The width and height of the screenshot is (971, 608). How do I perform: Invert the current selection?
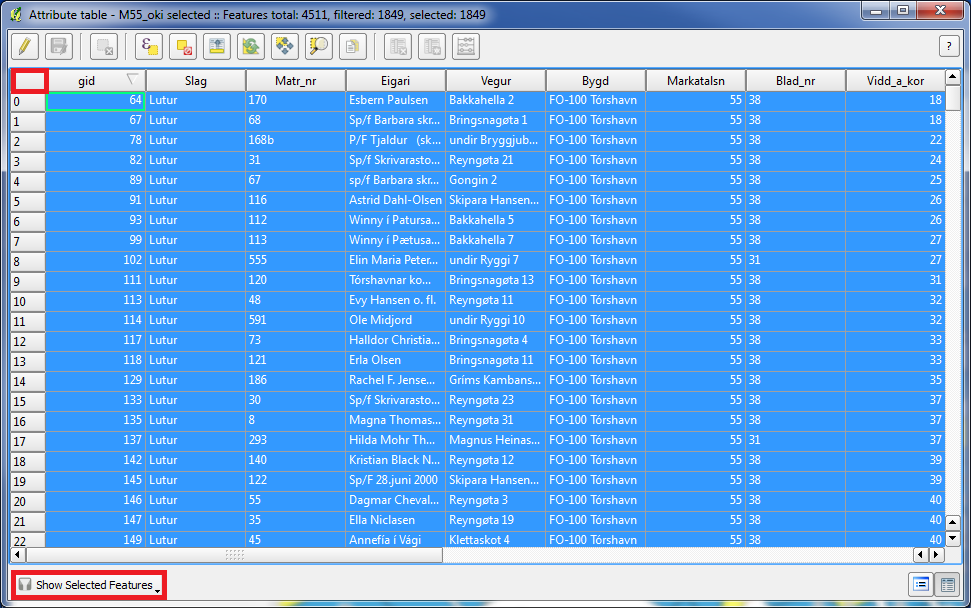coord(251,46)
